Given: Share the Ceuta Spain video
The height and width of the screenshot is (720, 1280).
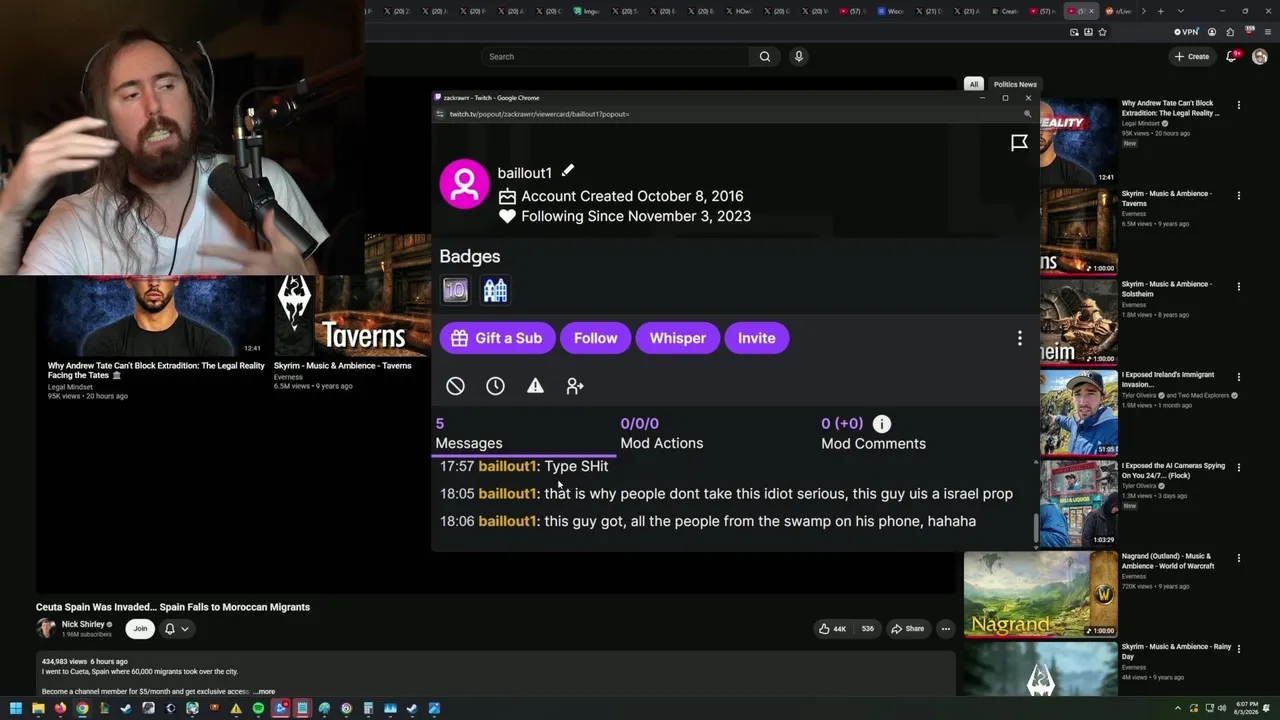Looking at the screenshot, I should tap(908, 629).
